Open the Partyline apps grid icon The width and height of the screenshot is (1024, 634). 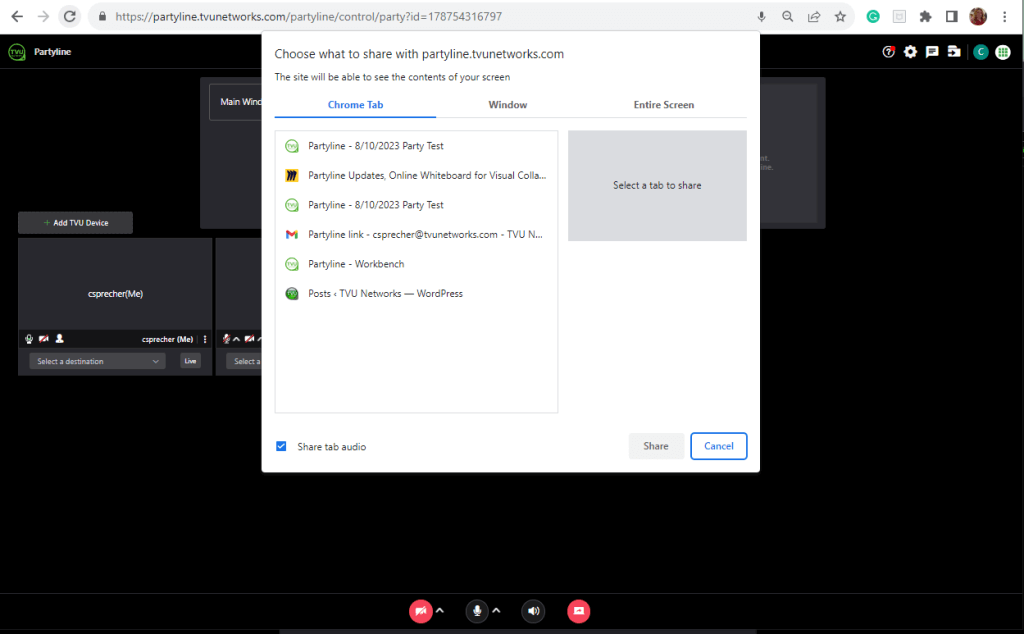tap(1003, 52)
